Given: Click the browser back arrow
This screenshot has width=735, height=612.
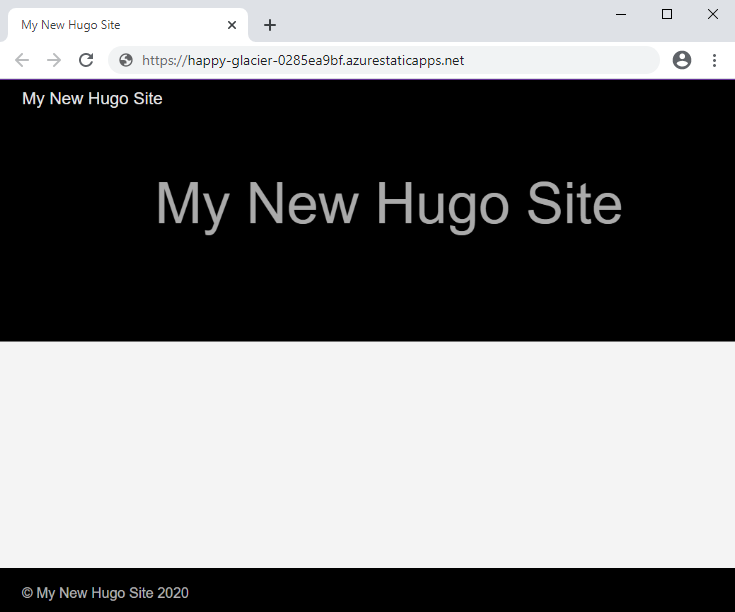Looking at the screenshot, I should pos(22,60).
